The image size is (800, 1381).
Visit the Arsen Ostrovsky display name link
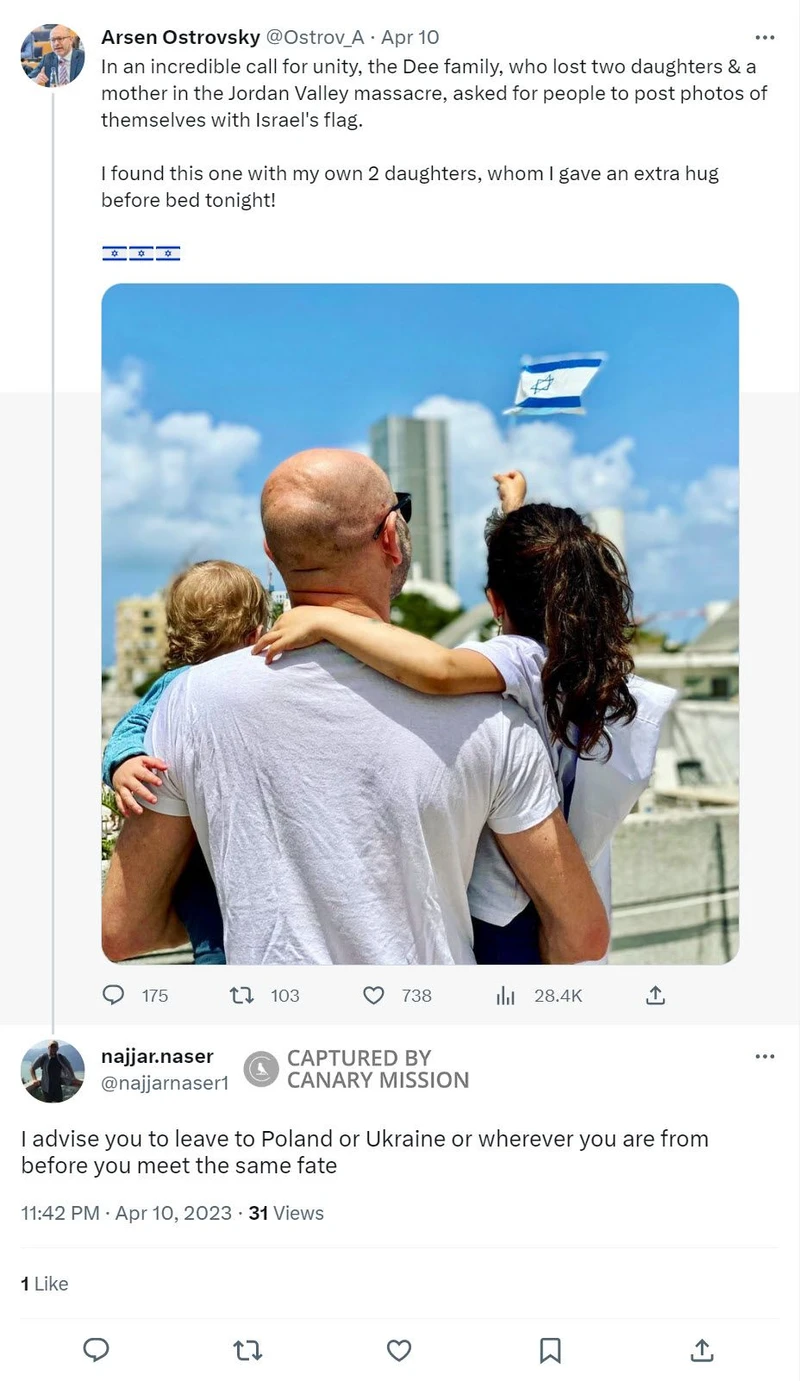181,38
